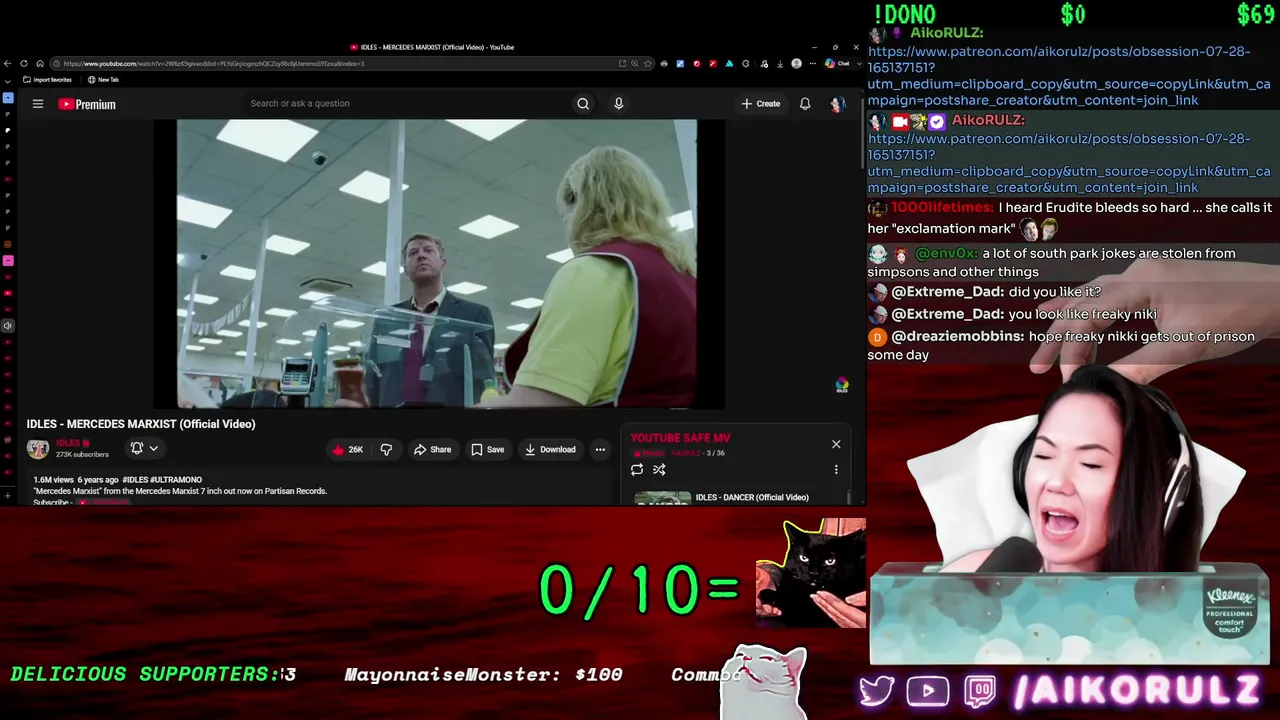Click the 1000lifetimes username in chat
This screenshot has height=720, width=1280.
[x=942, y=208]
